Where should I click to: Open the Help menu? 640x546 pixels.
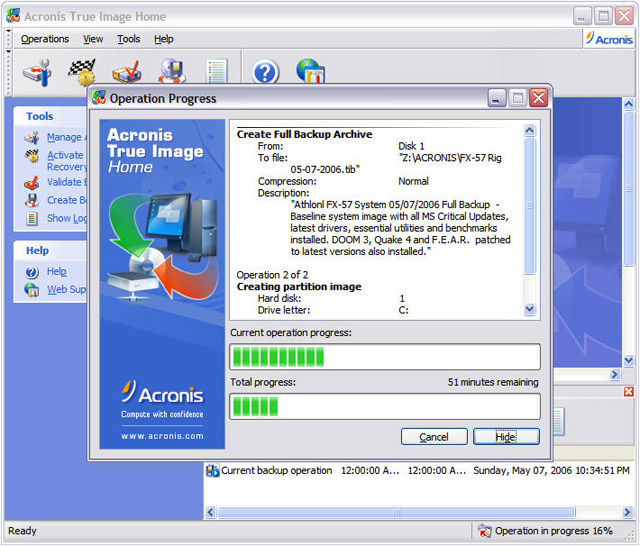click(x=164, y=39)
